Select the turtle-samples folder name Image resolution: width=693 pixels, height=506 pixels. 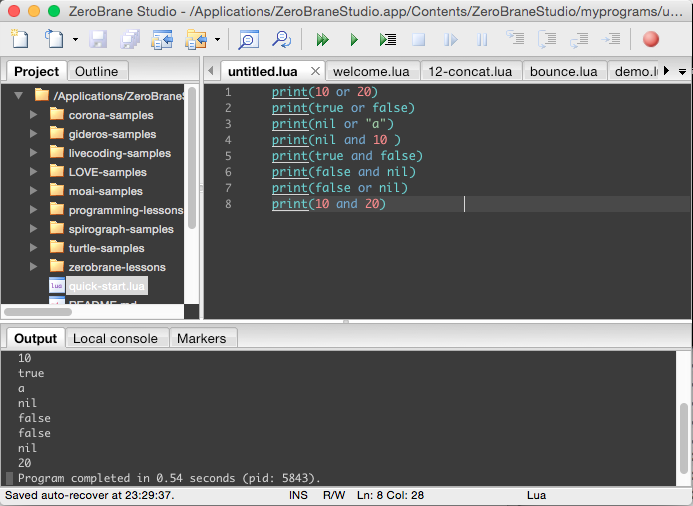point(107,248)
